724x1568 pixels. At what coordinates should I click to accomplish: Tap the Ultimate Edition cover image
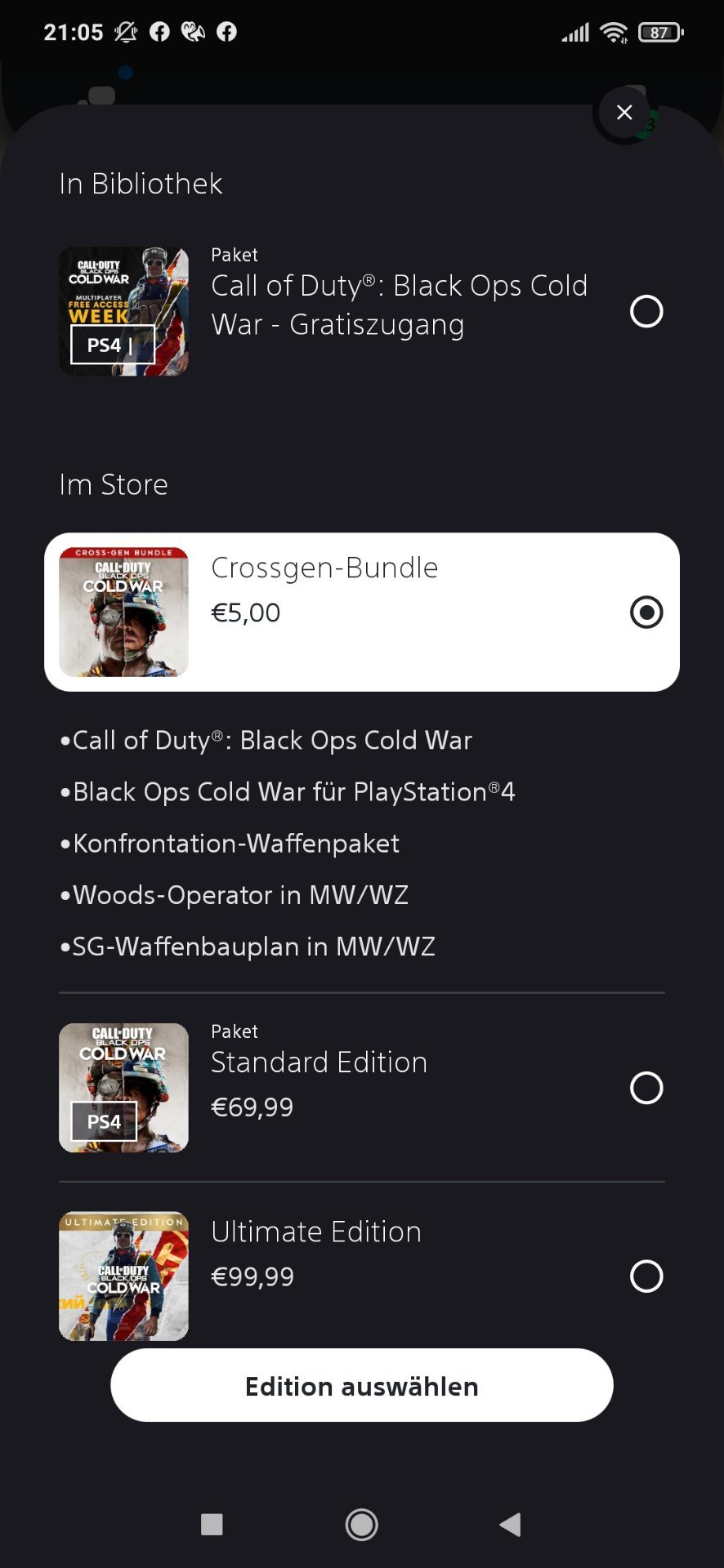[123, 1276]
